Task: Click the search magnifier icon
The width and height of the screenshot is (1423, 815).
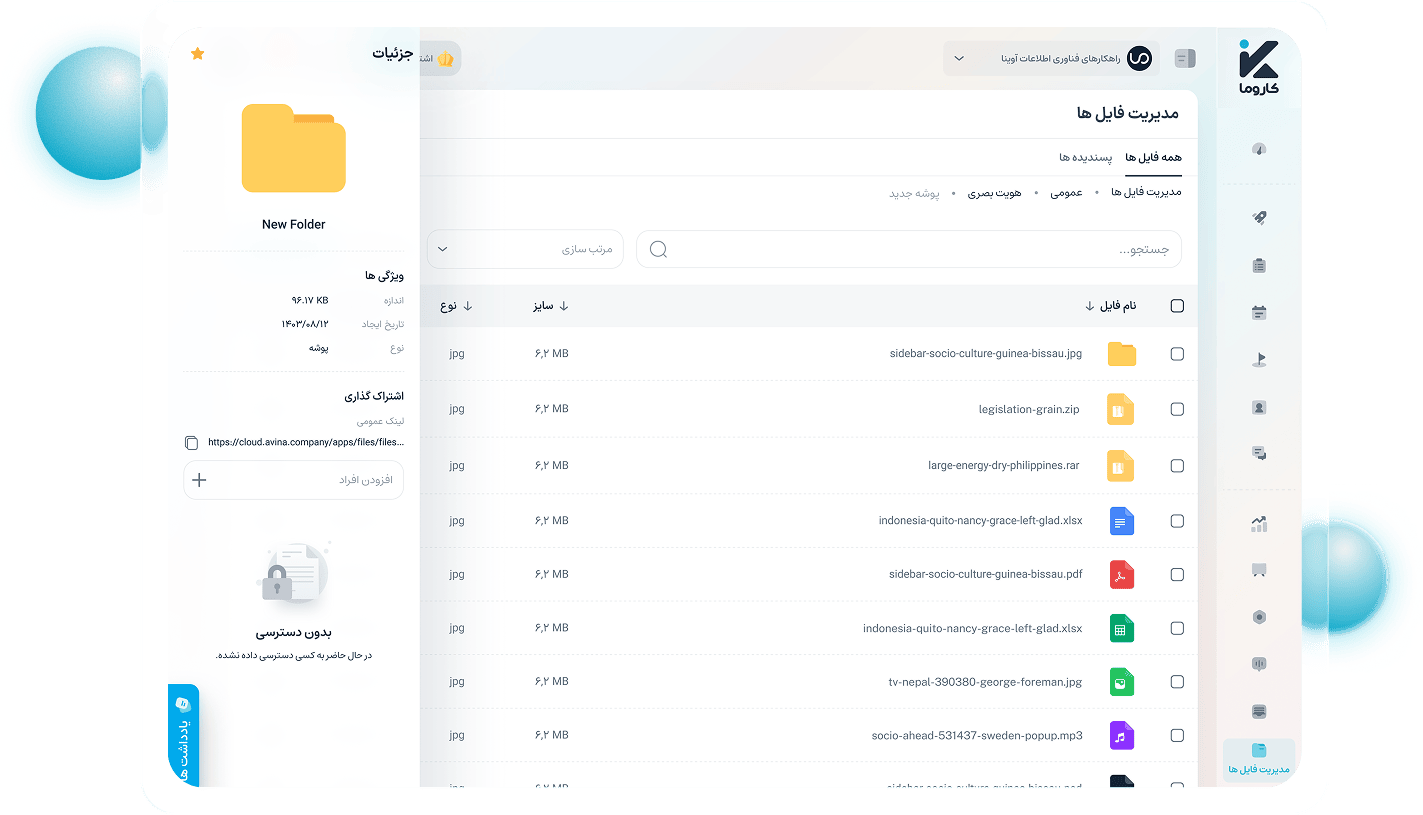Action: (658, 249)
